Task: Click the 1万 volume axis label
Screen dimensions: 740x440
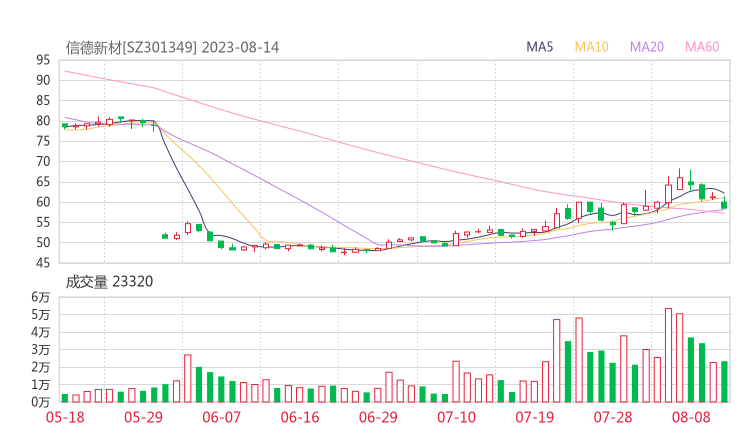Action: tap(41, 385)
